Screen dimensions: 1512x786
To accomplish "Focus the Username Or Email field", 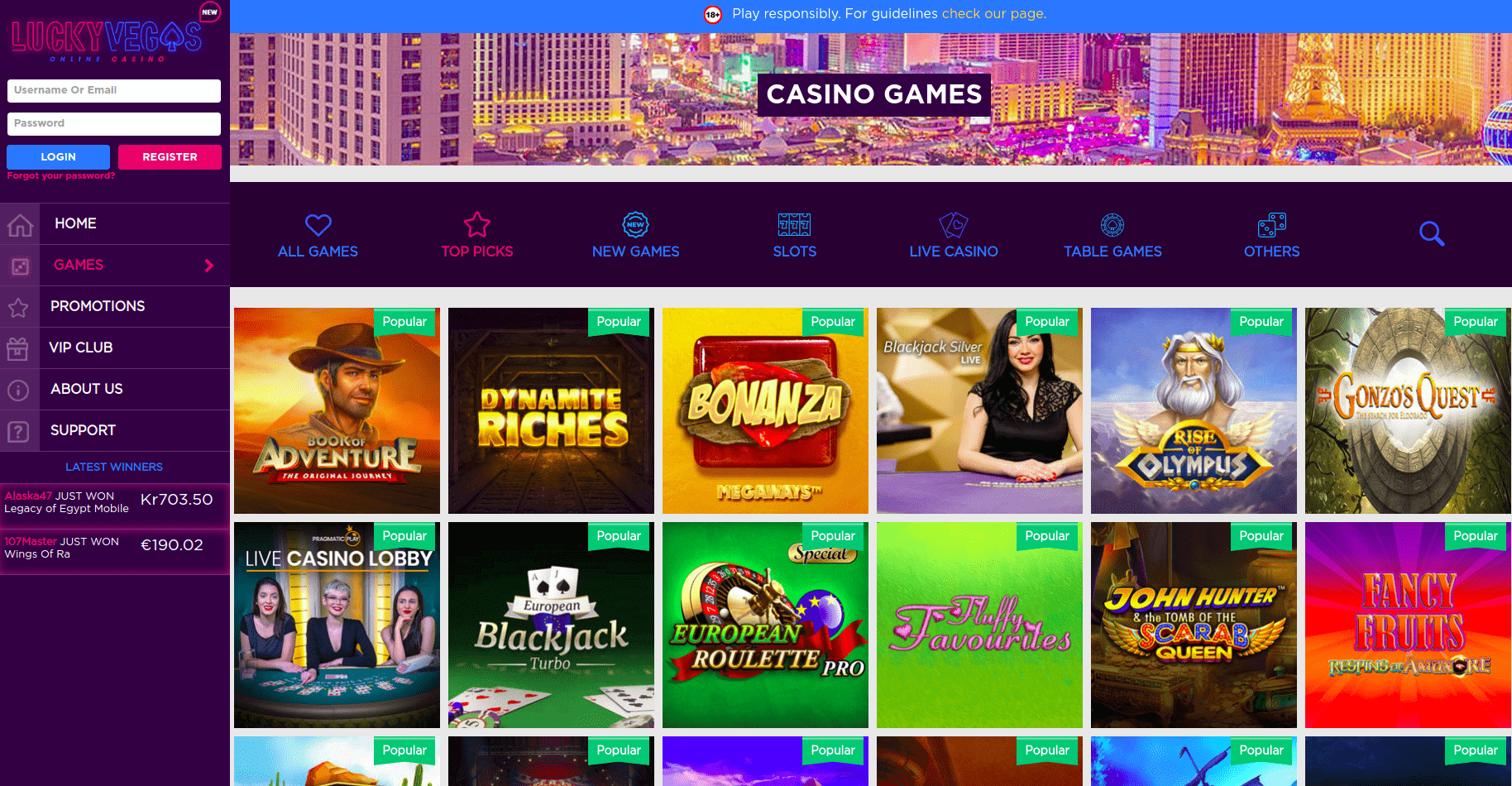I will point(114,90).
